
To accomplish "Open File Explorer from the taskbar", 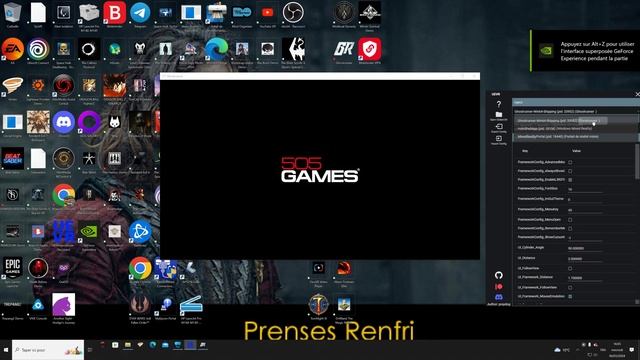I will pos(128,345).
